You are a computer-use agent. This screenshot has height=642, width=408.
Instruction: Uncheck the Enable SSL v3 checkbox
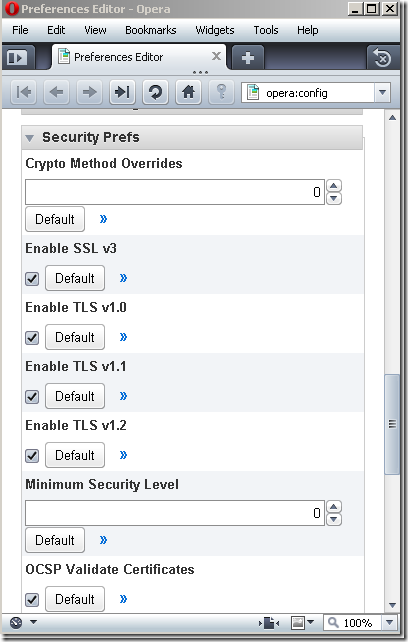32,279
